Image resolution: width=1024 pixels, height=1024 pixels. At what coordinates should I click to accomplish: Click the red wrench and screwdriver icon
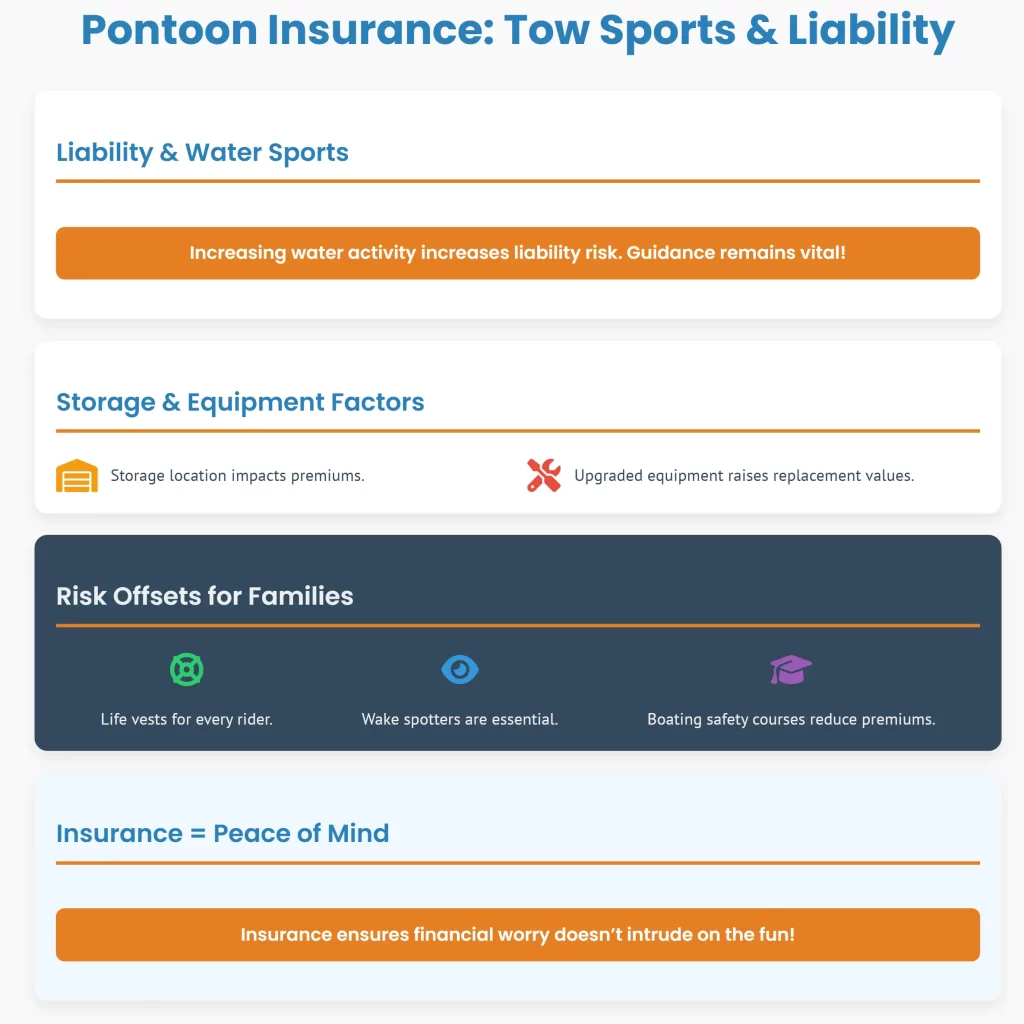[x=544, y=475]
